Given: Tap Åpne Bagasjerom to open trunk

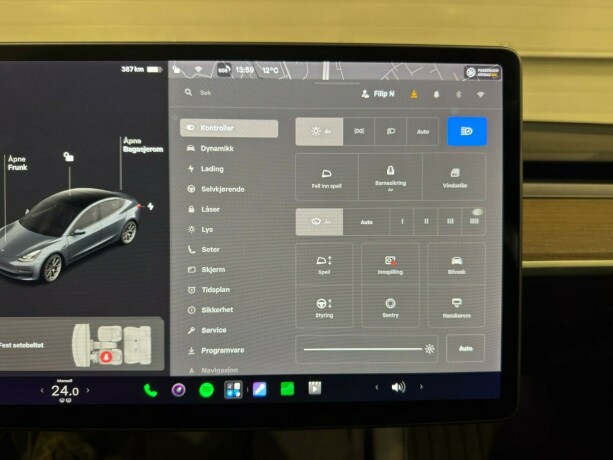Looking at the screenshot, I should (143, 145).
